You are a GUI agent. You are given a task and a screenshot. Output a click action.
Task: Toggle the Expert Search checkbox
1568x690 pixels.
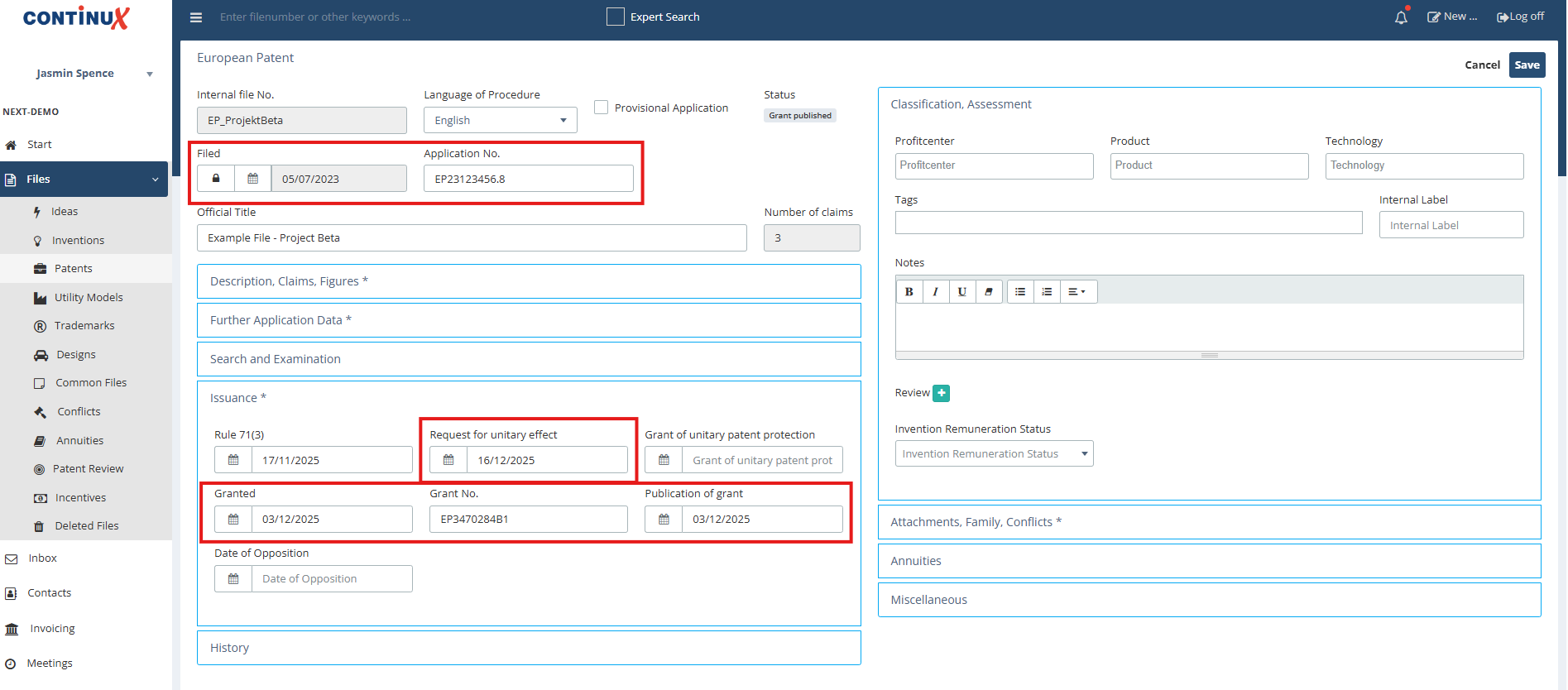click(x=616, y=17)
